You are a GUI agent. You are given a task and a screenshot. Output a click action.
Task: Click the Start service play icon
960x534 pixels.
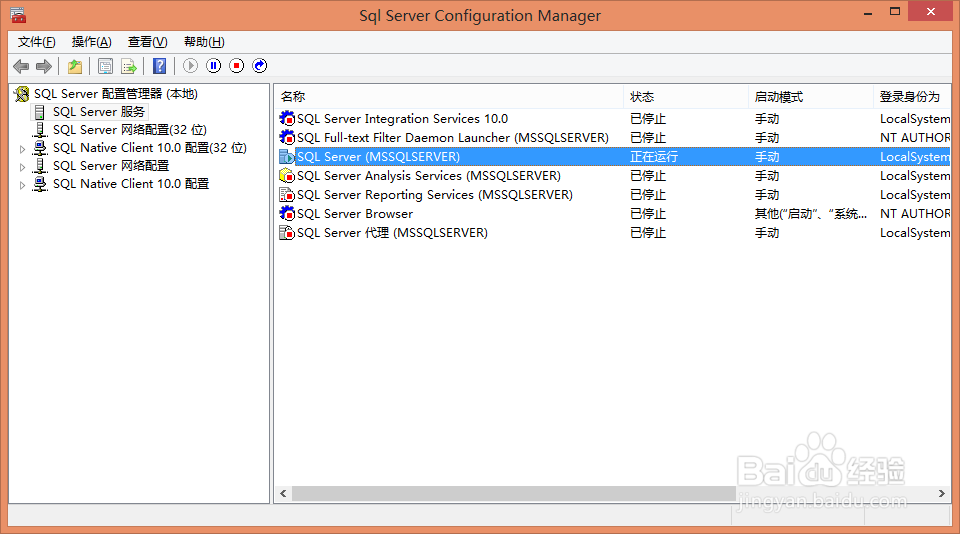click(x=190, y=66)
